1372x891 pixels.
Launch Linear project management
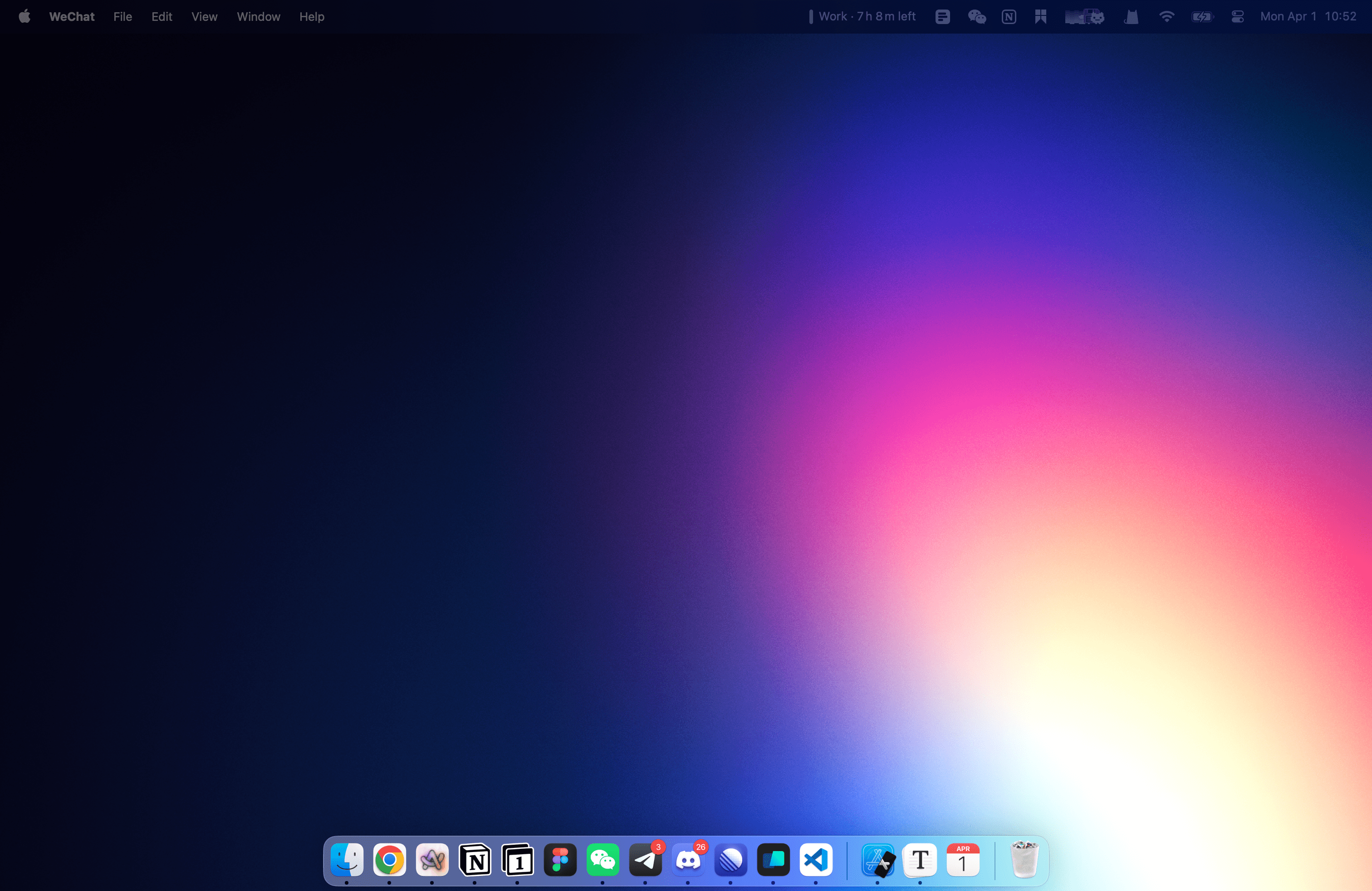point(731,861)
